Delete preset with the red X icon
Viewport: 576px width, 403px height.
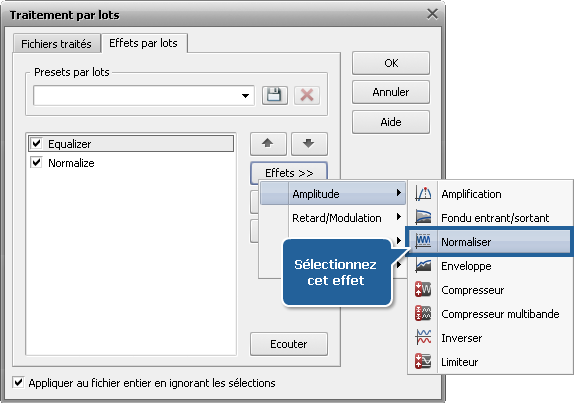click(x=307, y=96)
